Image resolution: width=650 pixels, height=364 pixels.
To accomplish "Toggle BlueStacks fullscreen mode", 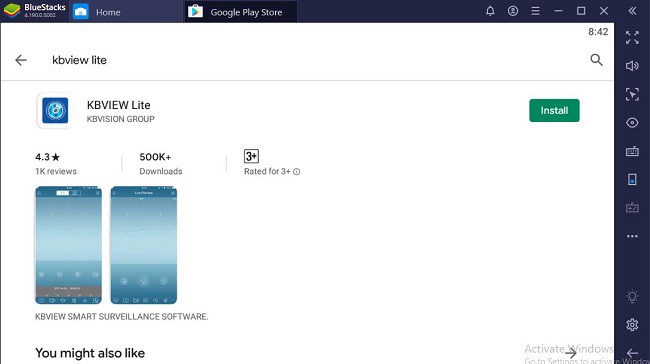I will [632, 38].
